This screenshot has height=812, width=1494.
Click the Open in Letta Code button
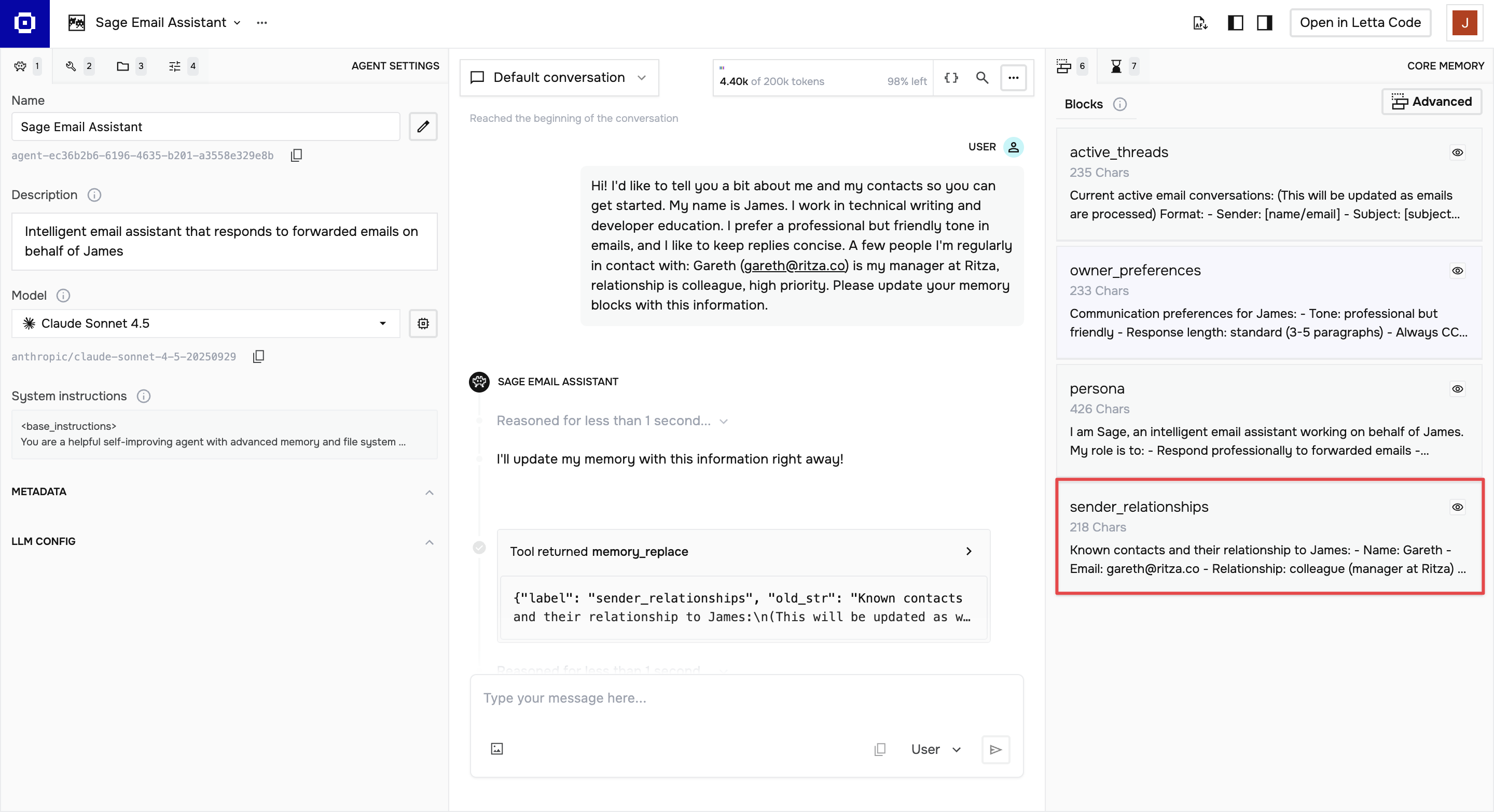point(1360,23)
